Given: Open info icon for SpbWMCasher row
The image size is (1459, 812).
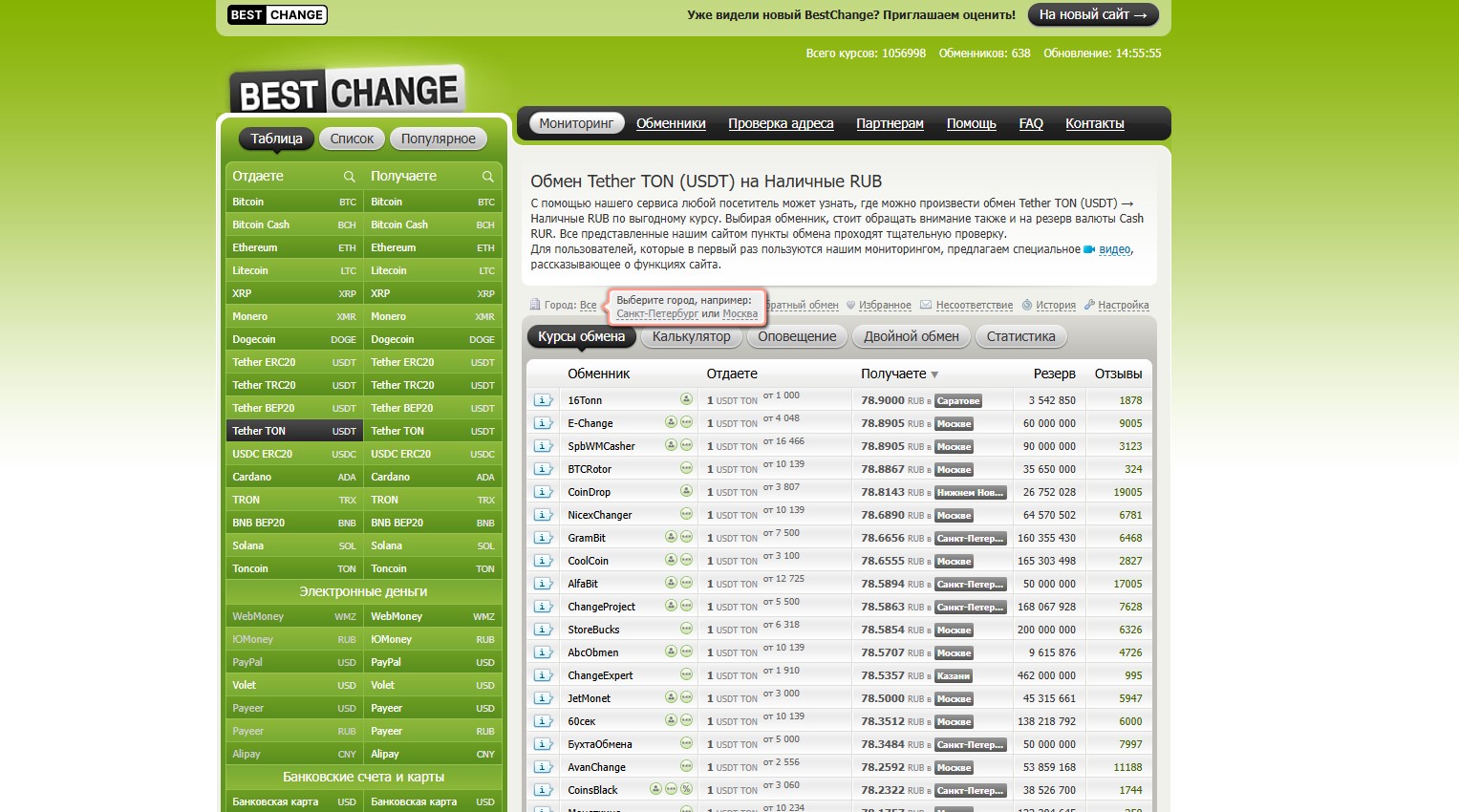Looking at the screenshot, I should pos(544,446).
